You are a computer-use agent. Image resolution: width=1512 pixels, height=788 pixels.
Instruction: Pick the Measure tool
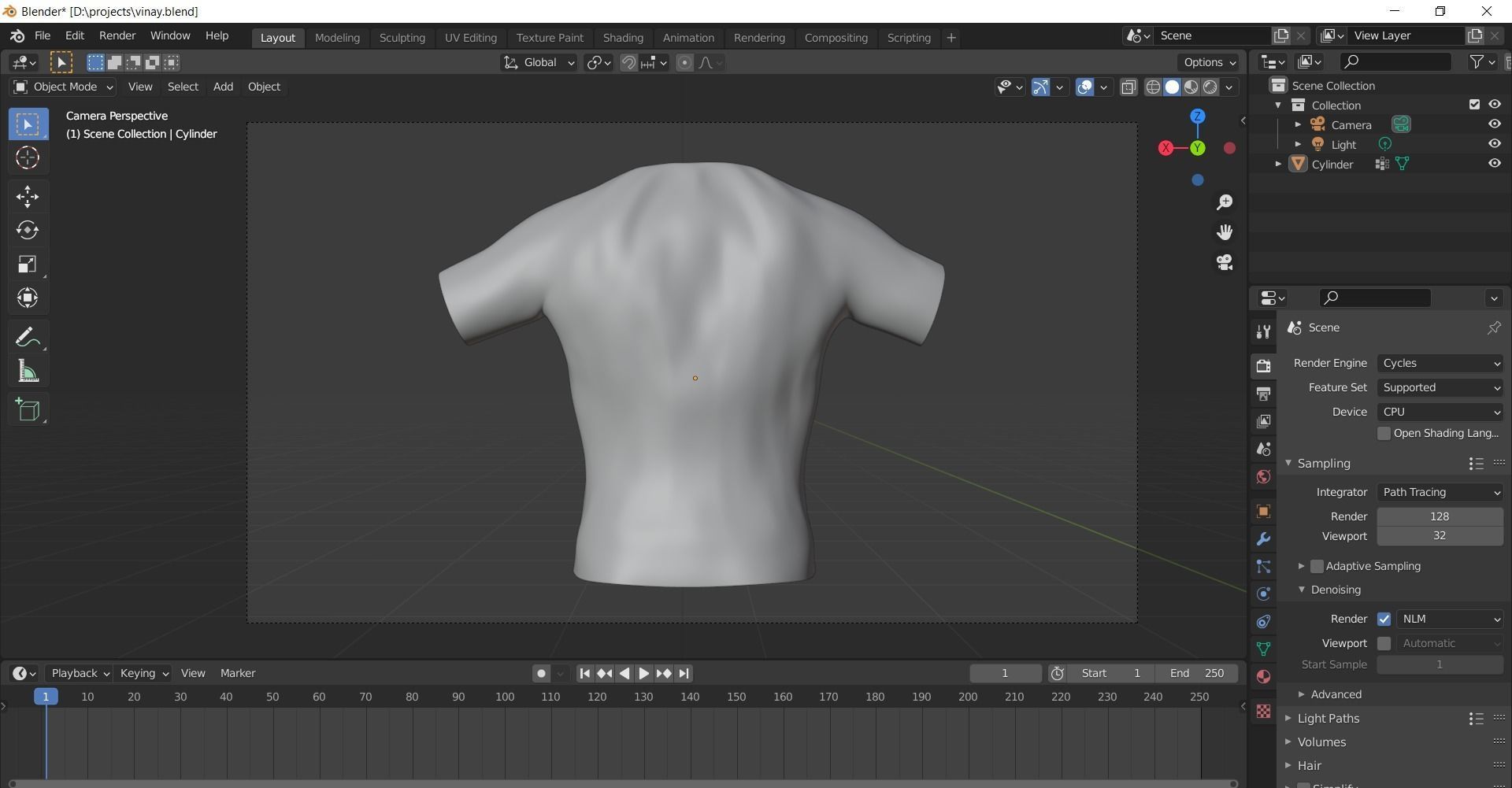28,372
